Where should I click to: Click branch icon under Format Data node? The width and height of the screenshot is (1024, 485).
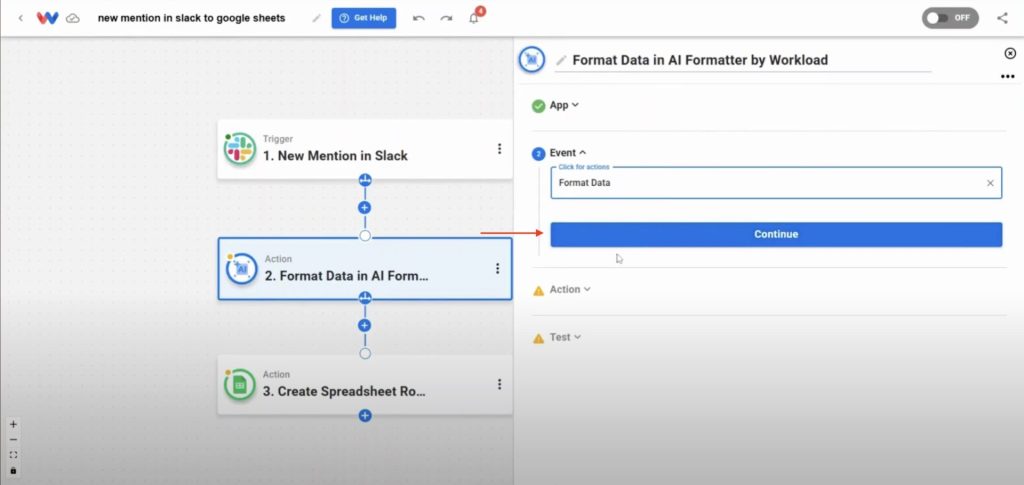(365, 298)
